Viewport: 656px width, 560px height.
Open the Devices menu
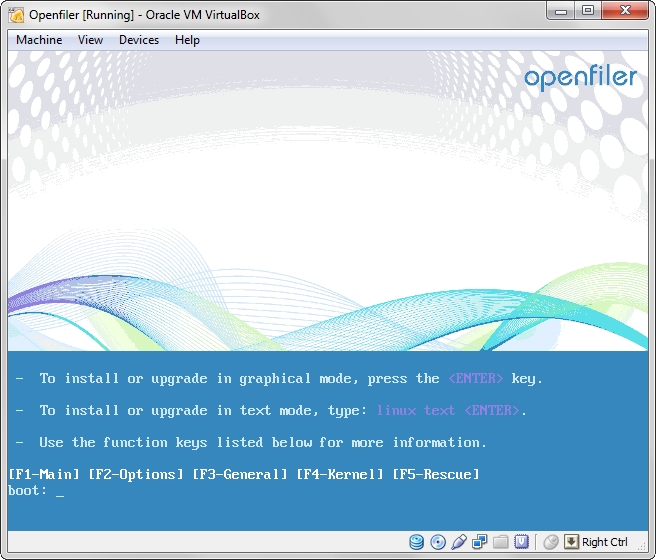tap(139, 40)
